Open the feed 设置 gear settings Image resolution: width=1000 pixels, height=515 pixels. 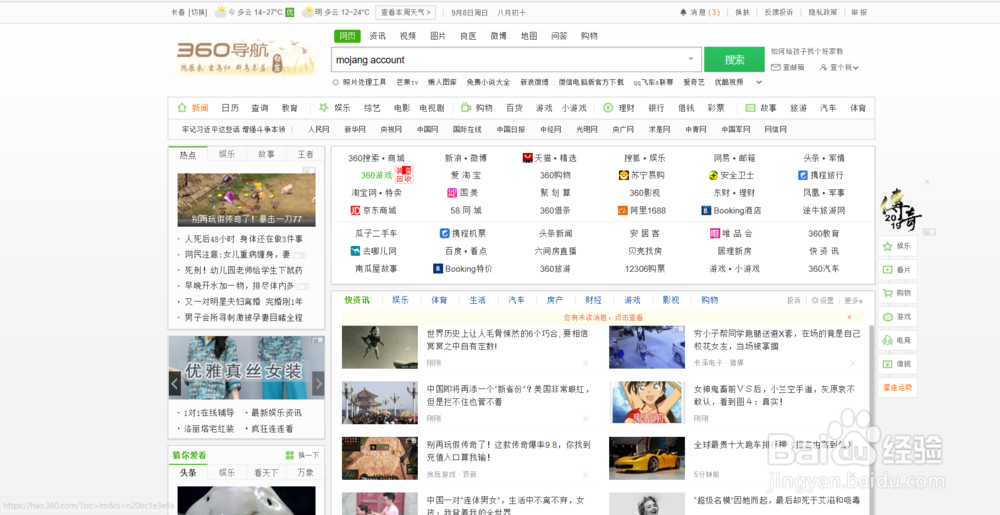(x=822, y=300)
